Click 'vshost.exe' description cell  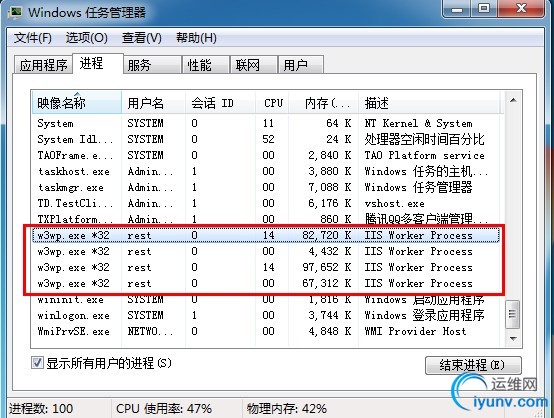pos(394,203)
